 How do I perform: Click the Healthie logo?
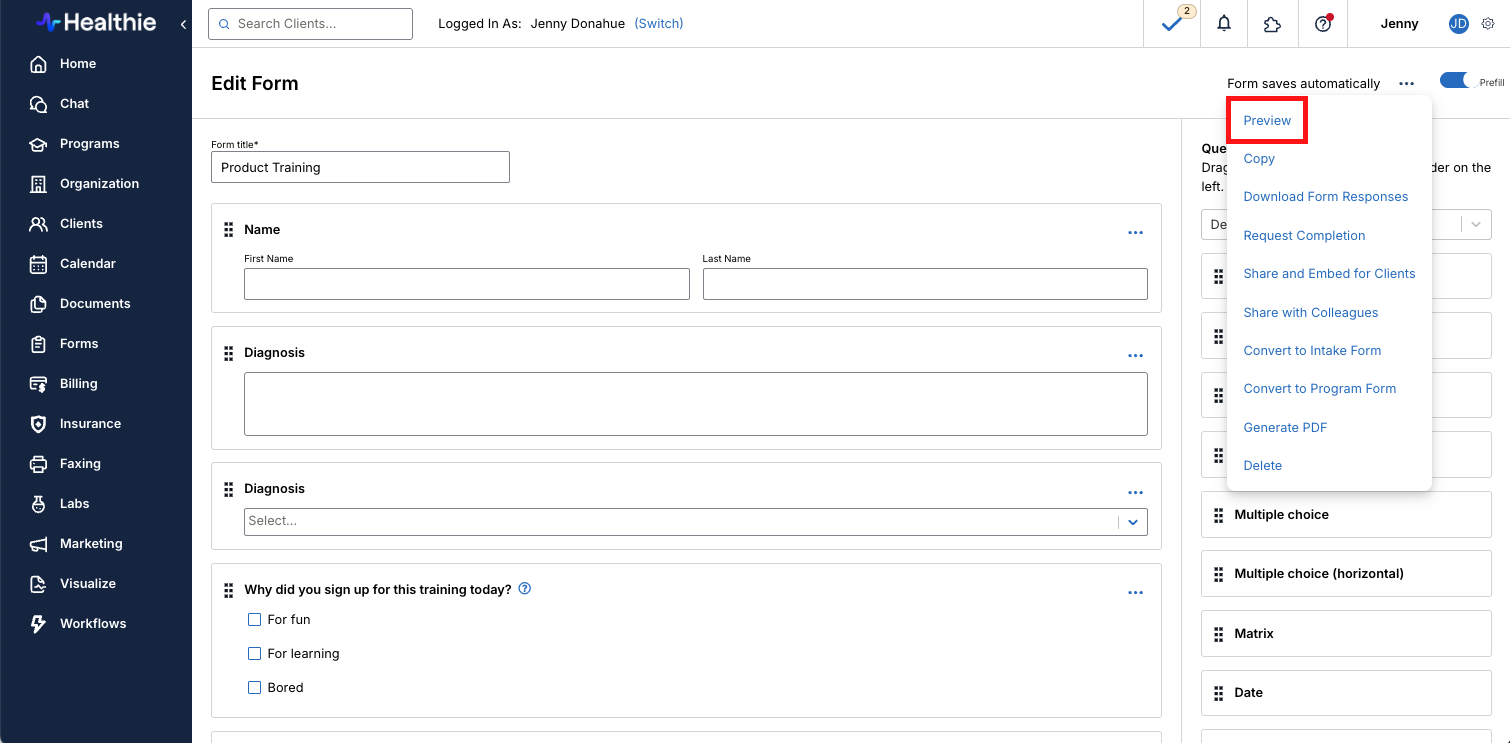96,22
